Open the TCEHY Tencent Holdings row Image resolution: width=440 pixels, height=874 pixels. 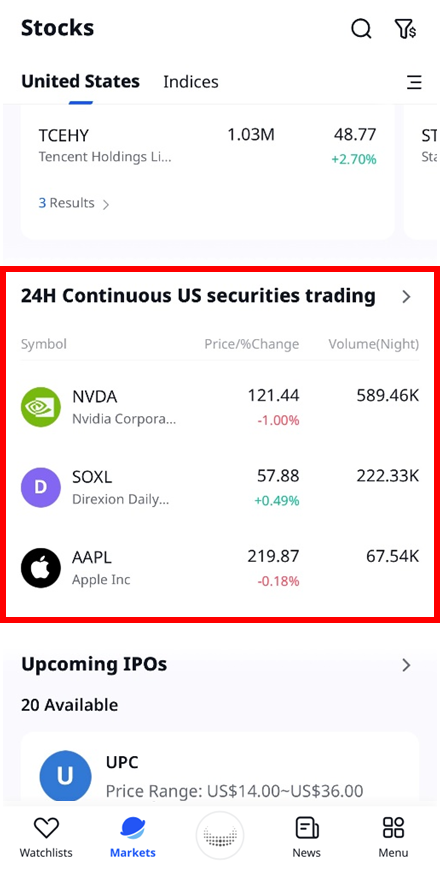207,146
